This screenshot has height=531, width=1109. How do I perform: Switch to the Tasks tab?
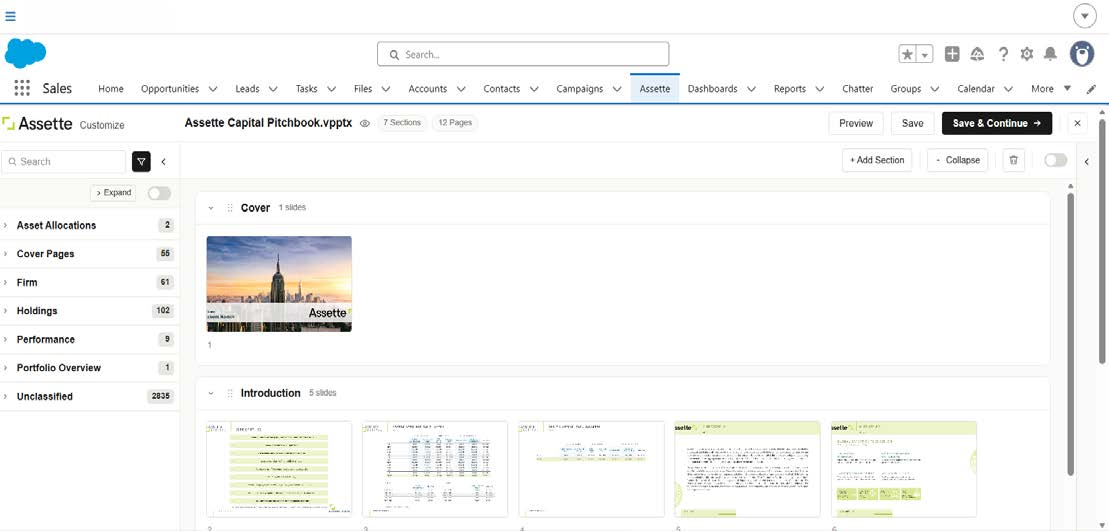click(306, 89)
